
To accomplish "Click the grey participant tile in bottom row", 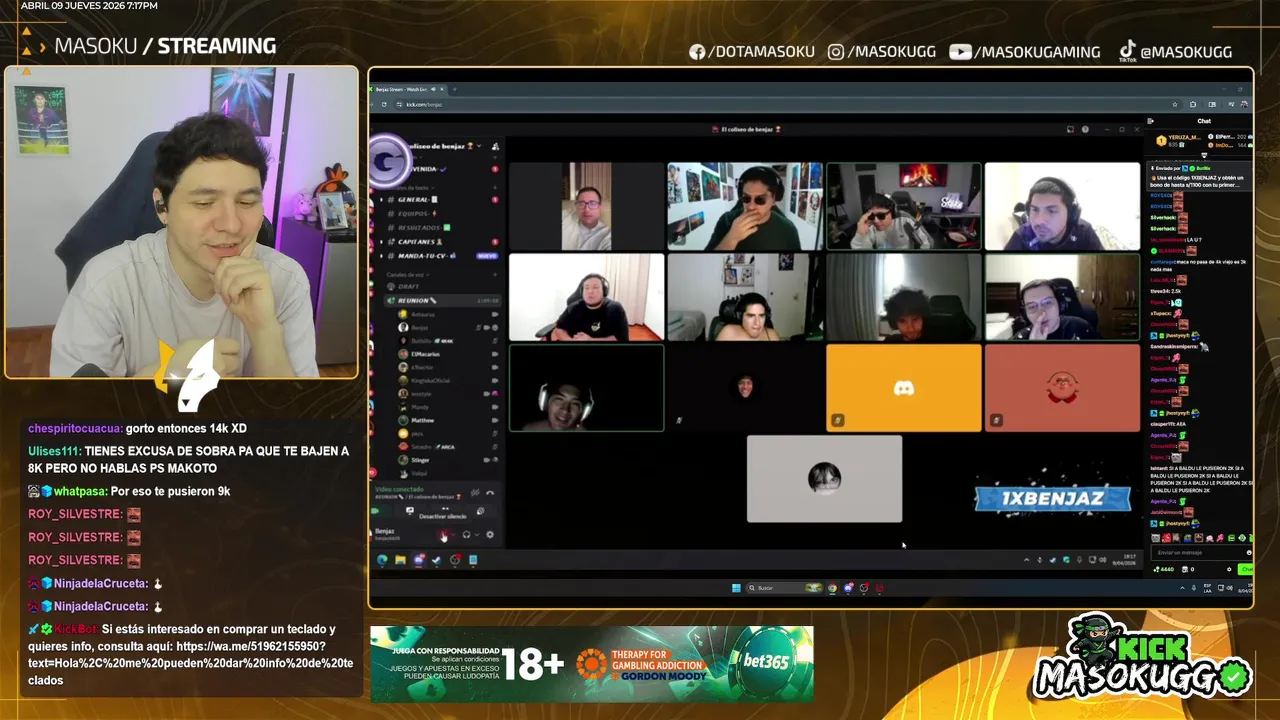I will (824, 478).
